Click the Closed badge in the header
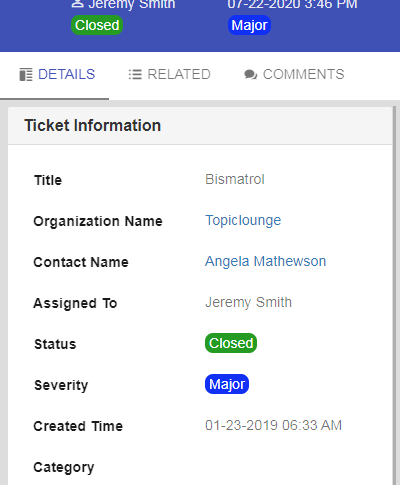This screenshot has height=485, width=400. coord(97,25)
